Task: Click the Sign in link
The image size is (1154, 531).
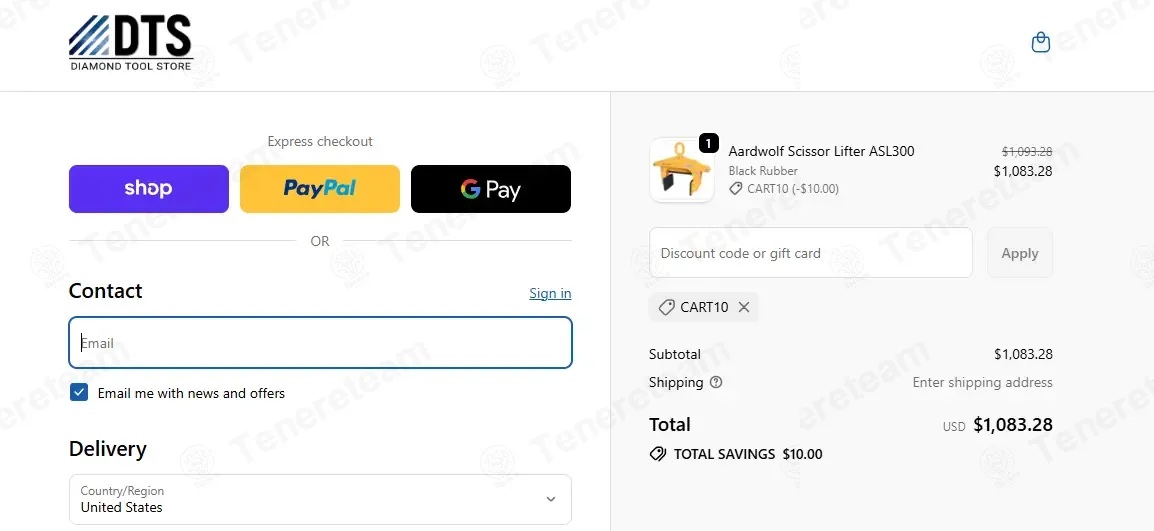Action: pyautogui.click(x=550, y=293)
